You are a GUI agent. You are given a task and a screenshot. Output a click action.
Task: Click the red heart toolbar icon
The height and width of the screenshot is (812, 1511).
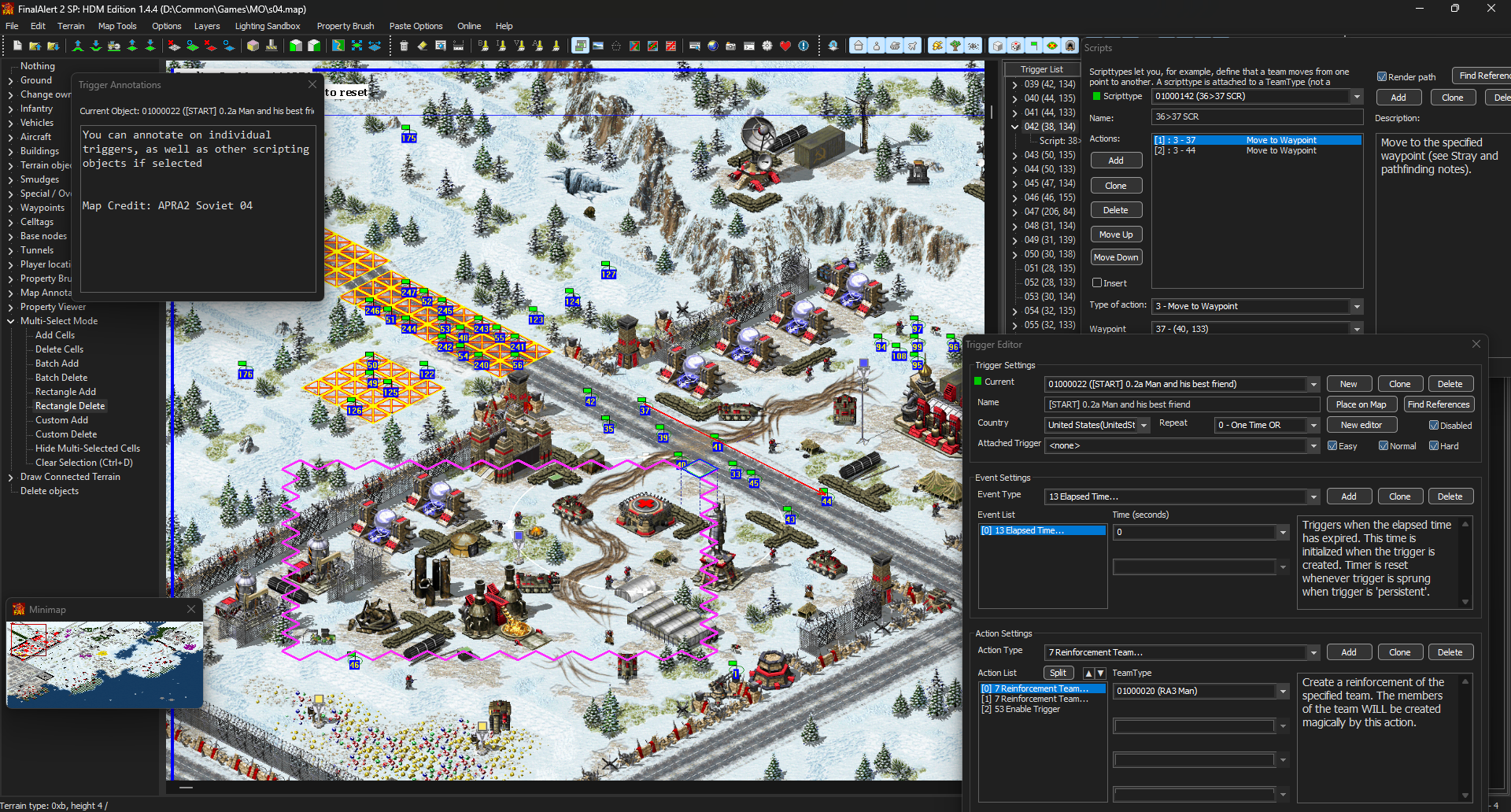(785, 46)
